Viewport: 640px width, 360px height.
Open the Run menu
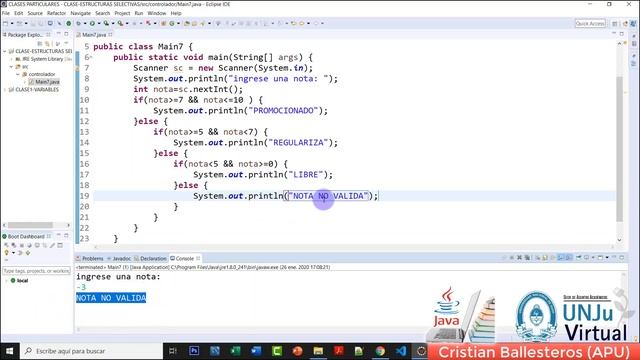click(x=139, y=13)
